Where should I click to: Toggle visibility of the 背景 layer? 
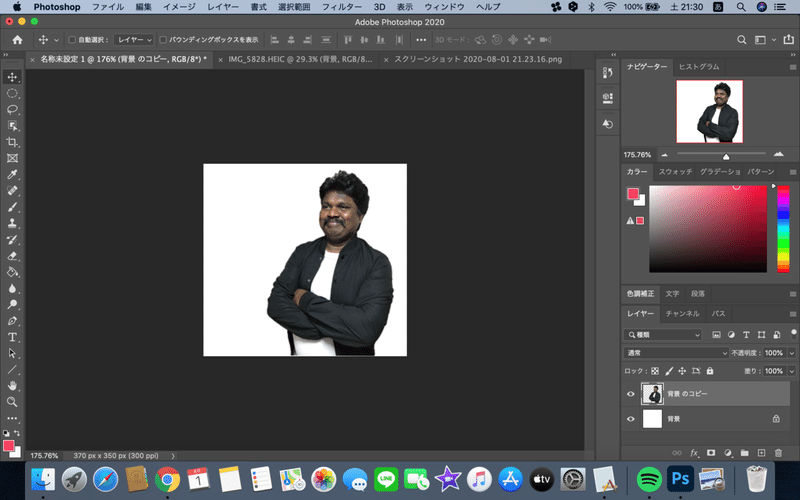coord(630,419)
